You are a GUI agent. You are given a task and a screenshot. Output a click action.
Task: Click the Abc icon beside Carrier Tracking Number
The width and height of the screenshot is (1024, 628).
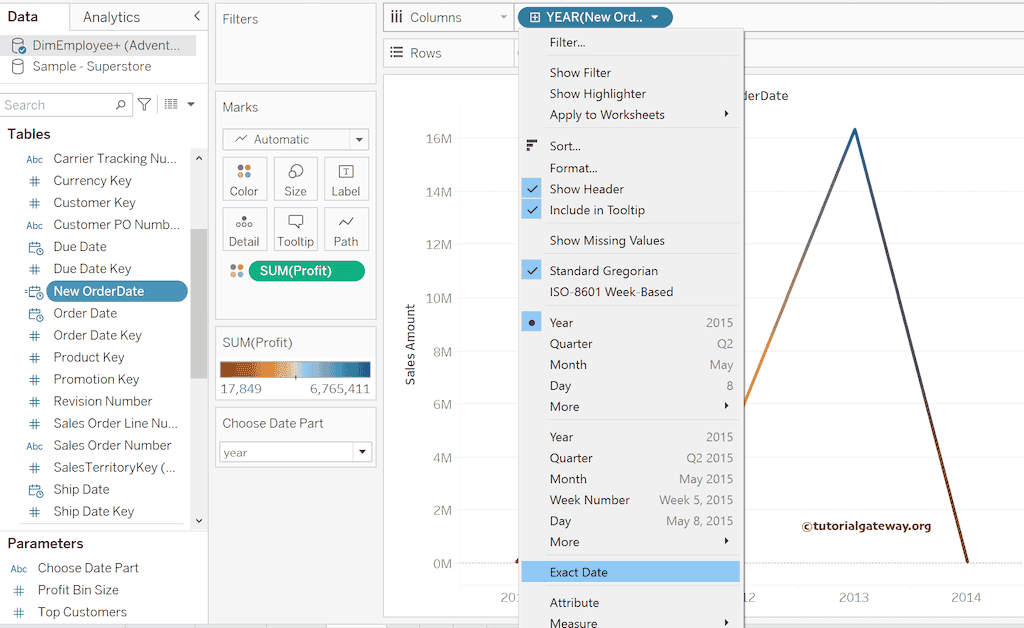click(35, 159)
